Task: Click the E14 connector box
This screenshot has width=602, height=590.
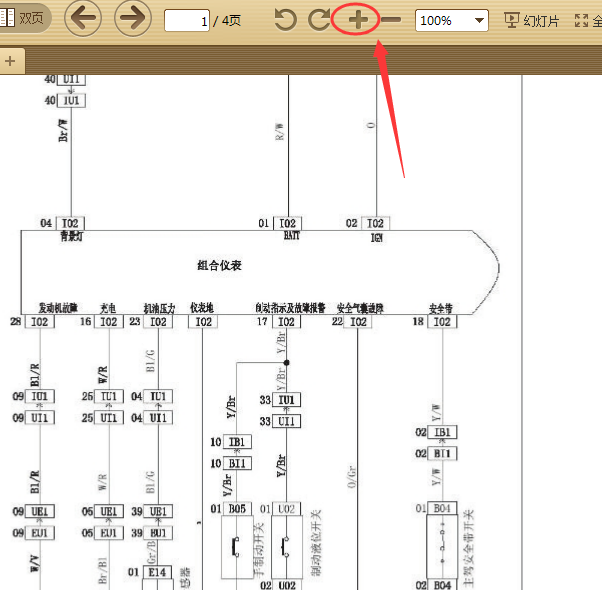Action: (x=157, y=572)
